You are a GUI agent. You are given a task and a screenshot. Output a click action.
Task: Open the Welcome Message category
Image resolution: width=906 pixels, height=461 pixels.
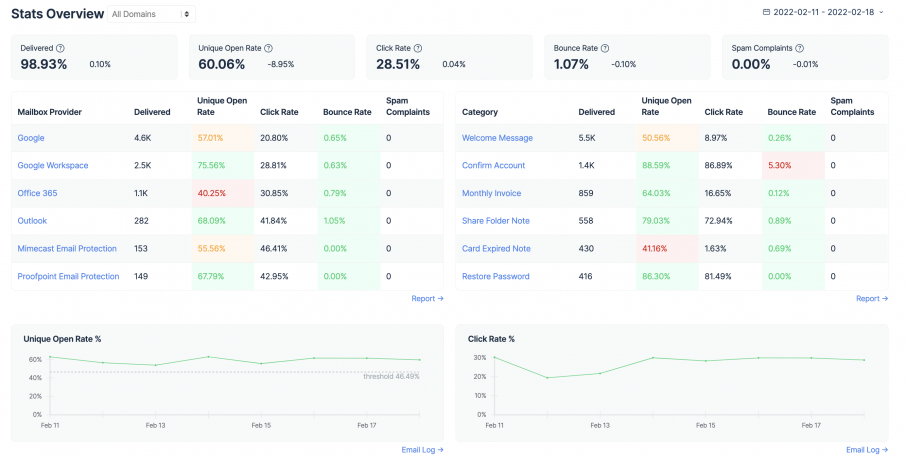pyautogui.click(x=497, y=138)
